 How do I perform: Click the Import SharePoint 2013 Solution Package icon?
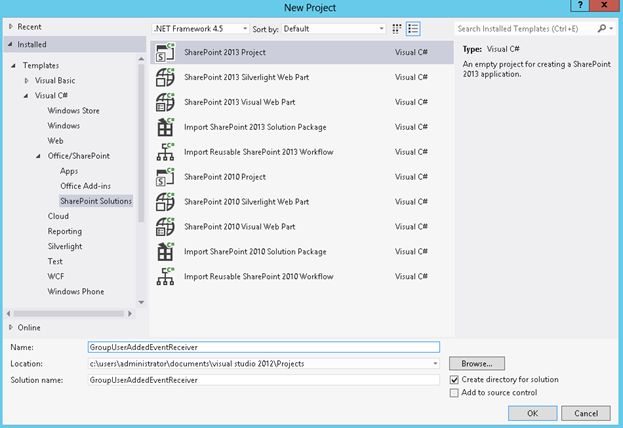165,127
